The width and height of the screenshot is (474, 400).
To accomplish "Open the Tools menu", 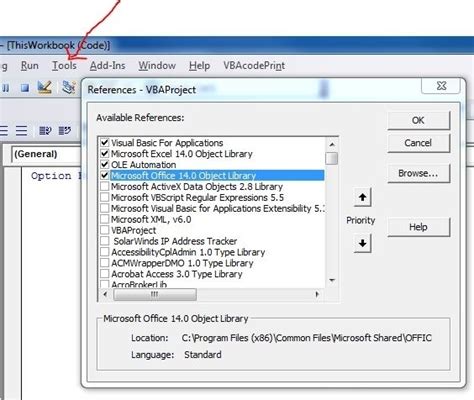I will point(64,65).
